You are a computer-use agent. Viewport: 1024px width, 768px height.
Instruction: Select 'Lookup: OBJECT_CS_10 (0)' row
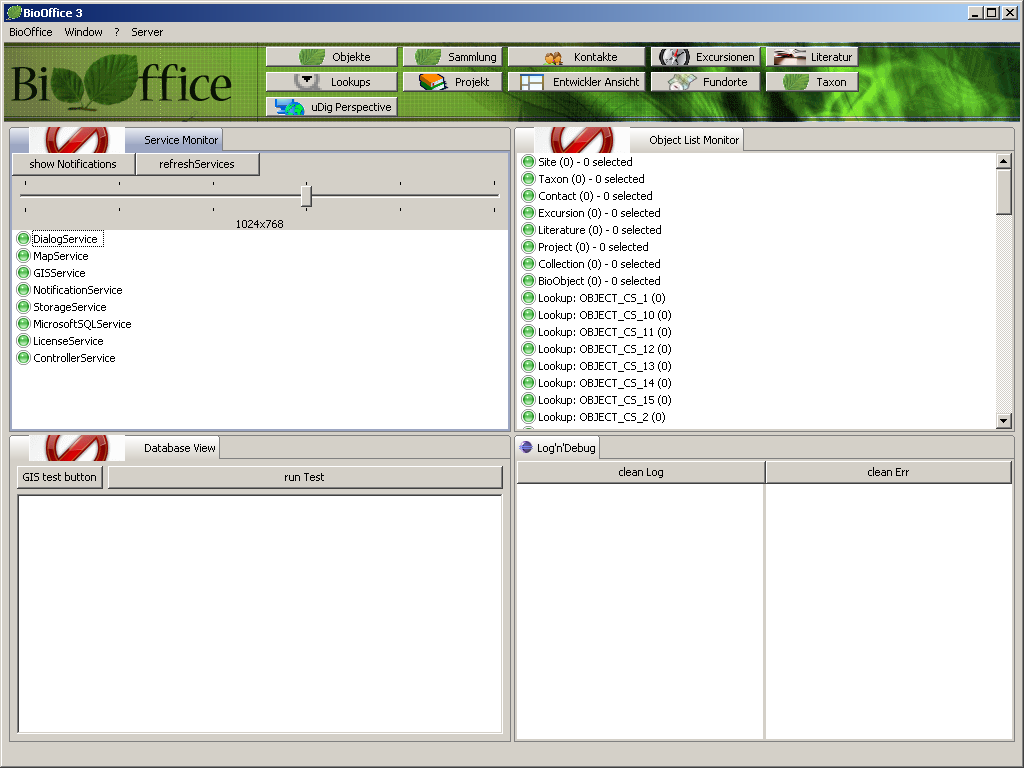(x=605, y=315)
